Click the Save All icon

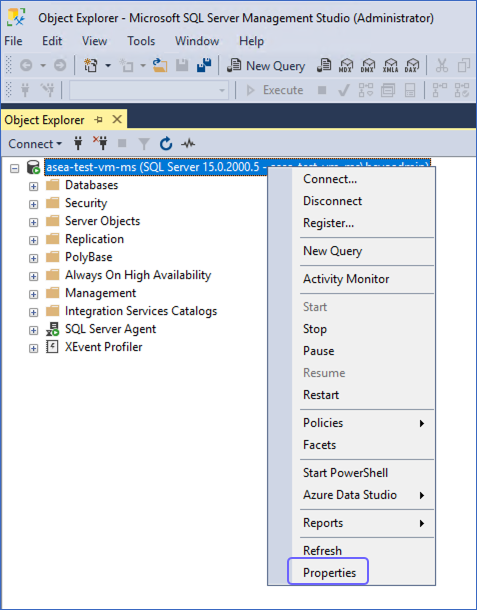[204, 65]
